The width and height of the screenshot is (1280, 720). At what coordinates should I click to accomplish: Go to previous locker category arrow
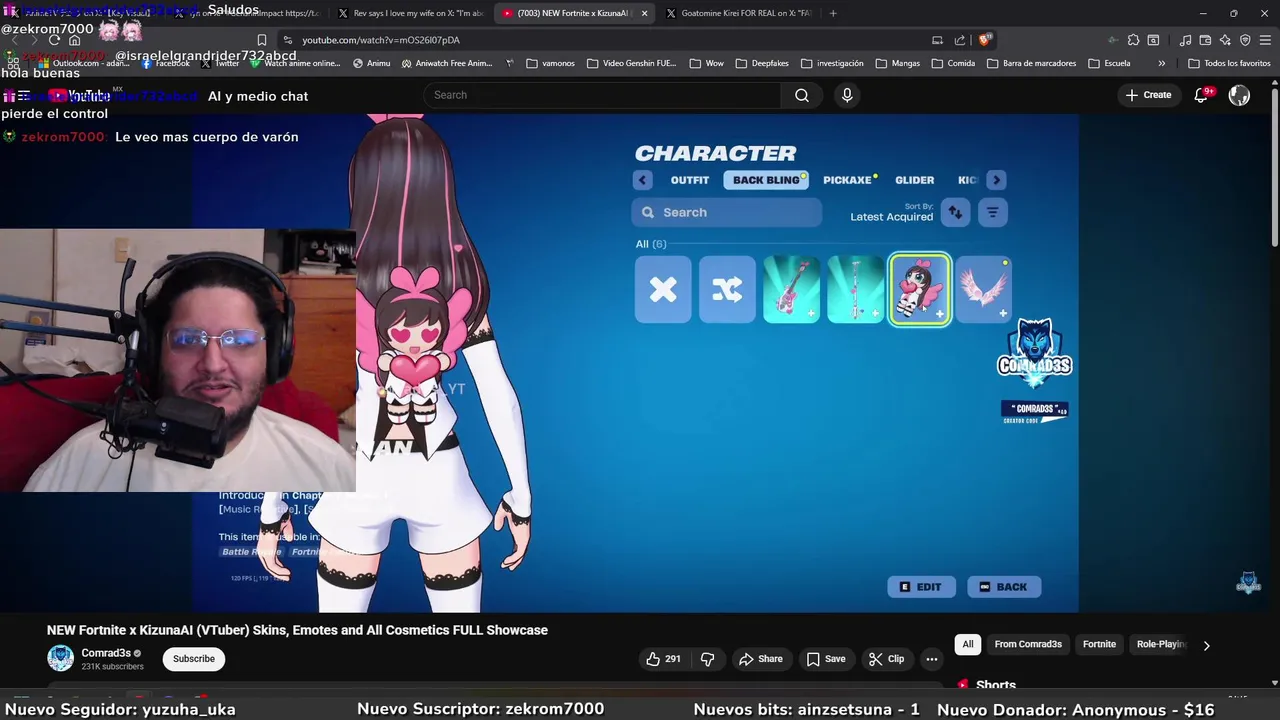pyautogui.click(x=642, y=180)
